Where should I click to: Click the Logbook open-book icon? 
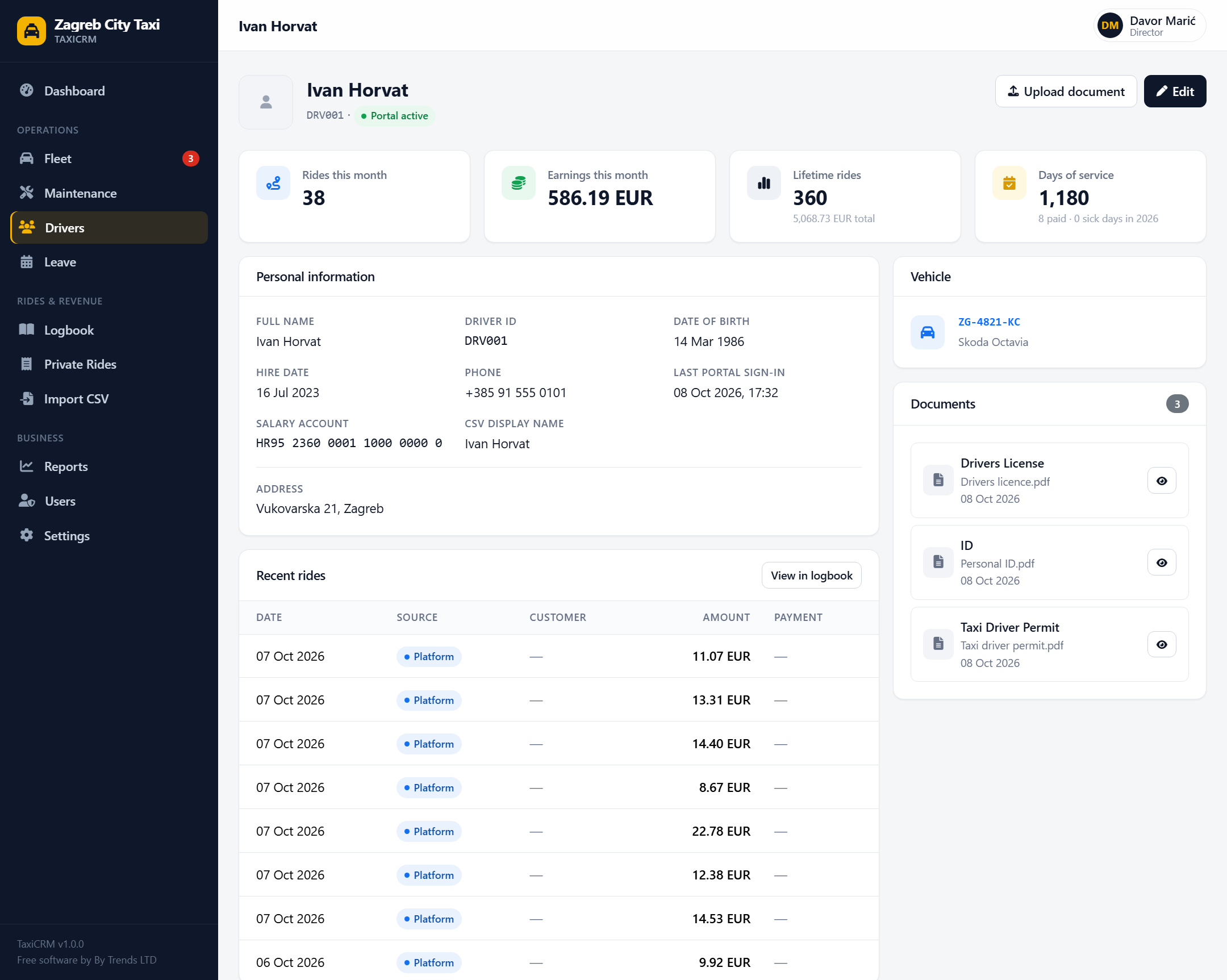point(27,330)
